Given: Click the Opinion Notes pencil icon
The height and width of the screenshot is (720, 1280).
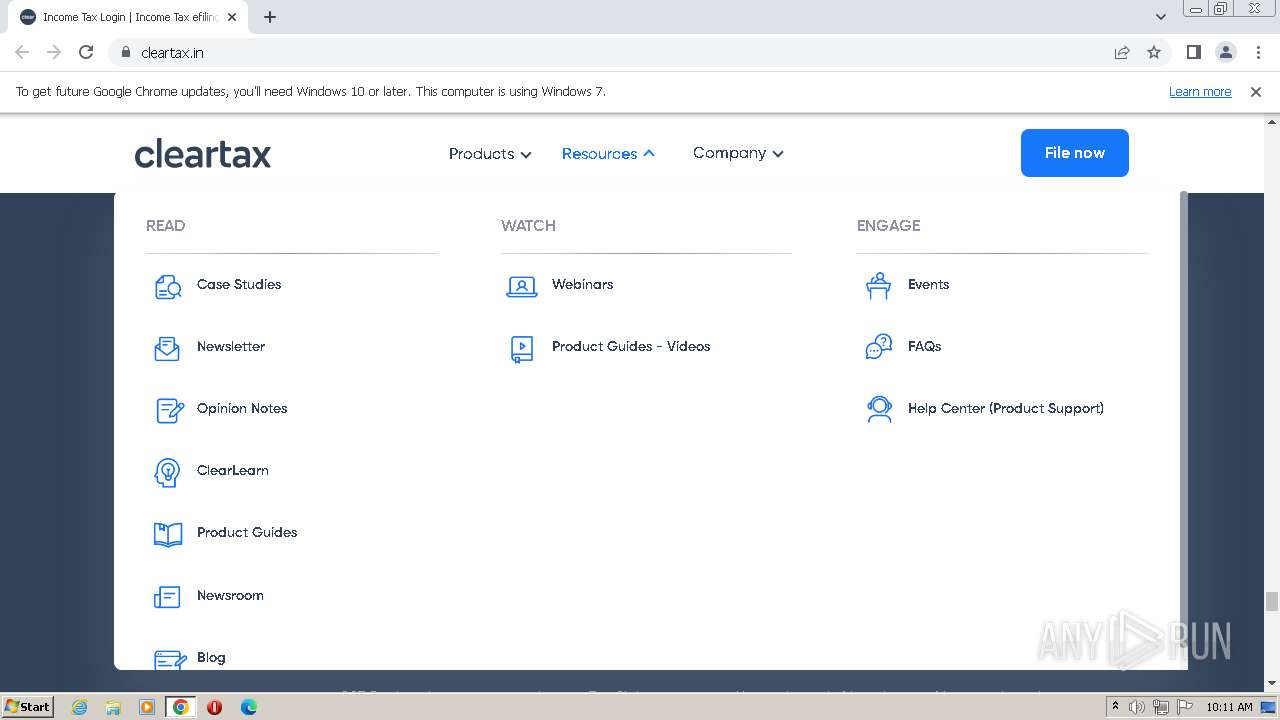Looking at the screenshot, I should point(170,410).
